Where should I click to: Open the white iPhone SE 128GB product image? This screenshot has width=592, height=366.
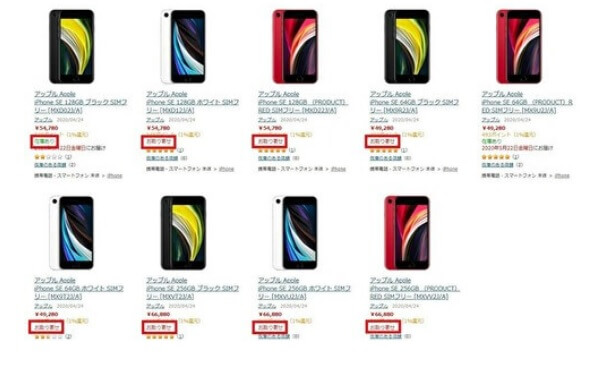point(183,46)
